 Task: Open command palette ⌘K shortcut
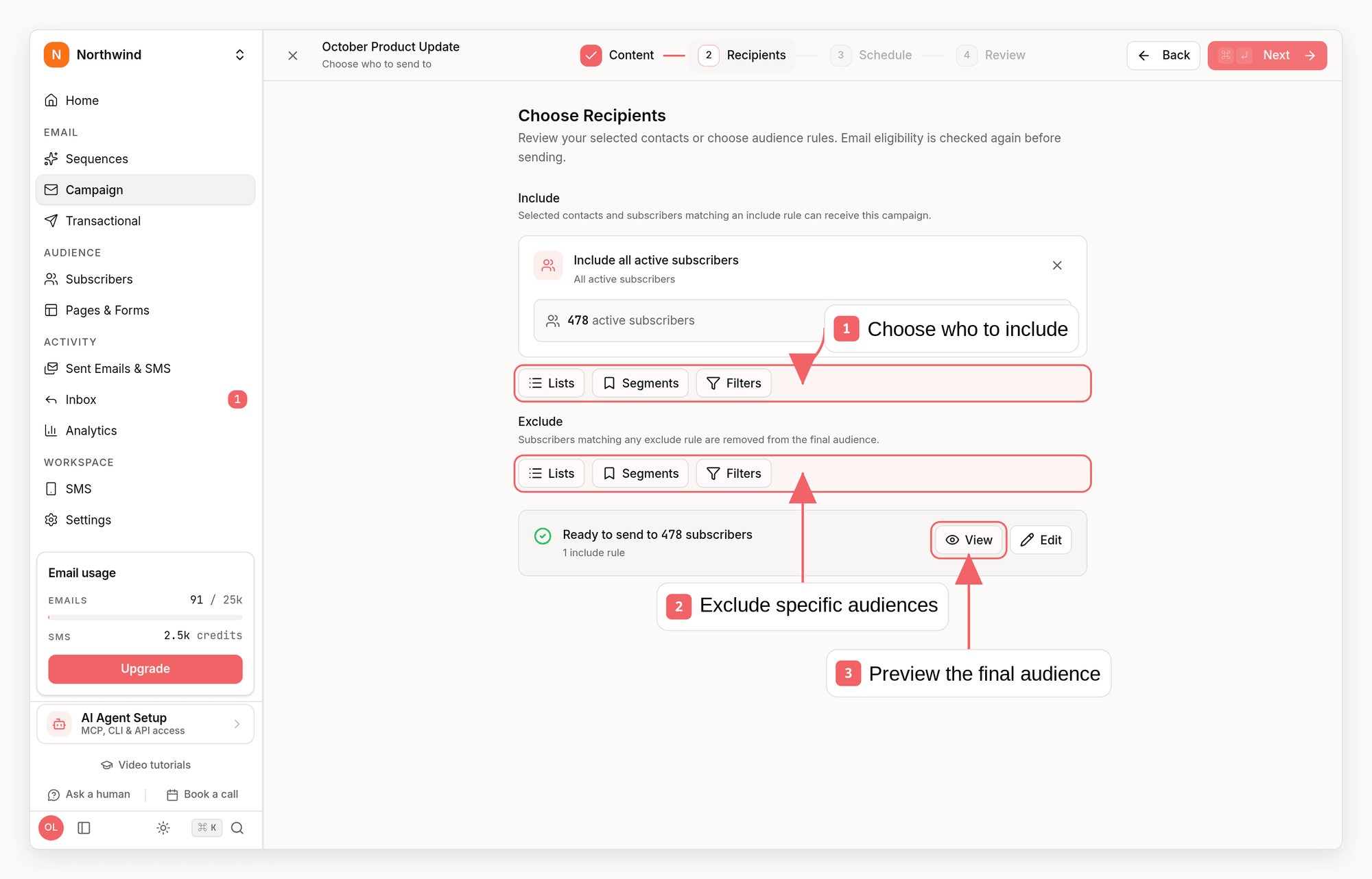click(206, 828)
